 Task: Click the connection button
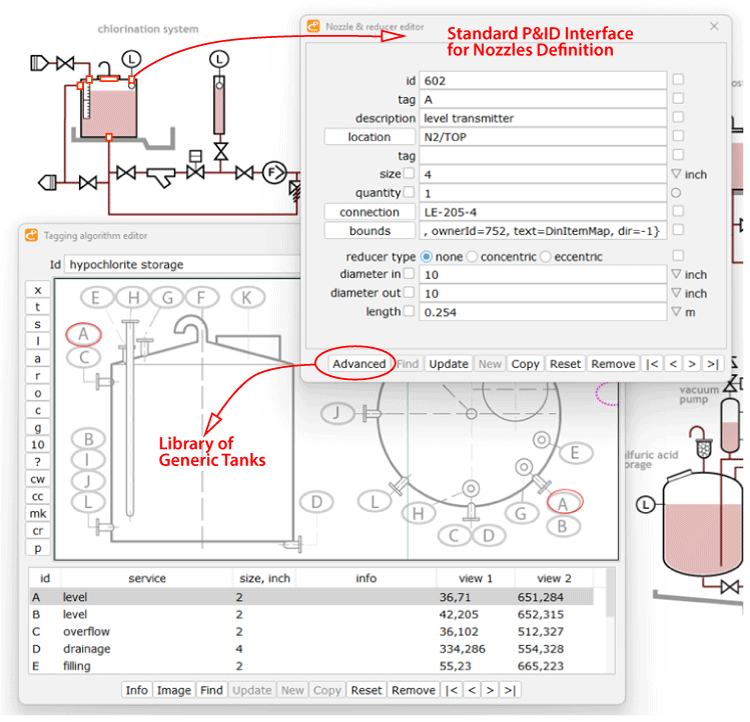371,213
